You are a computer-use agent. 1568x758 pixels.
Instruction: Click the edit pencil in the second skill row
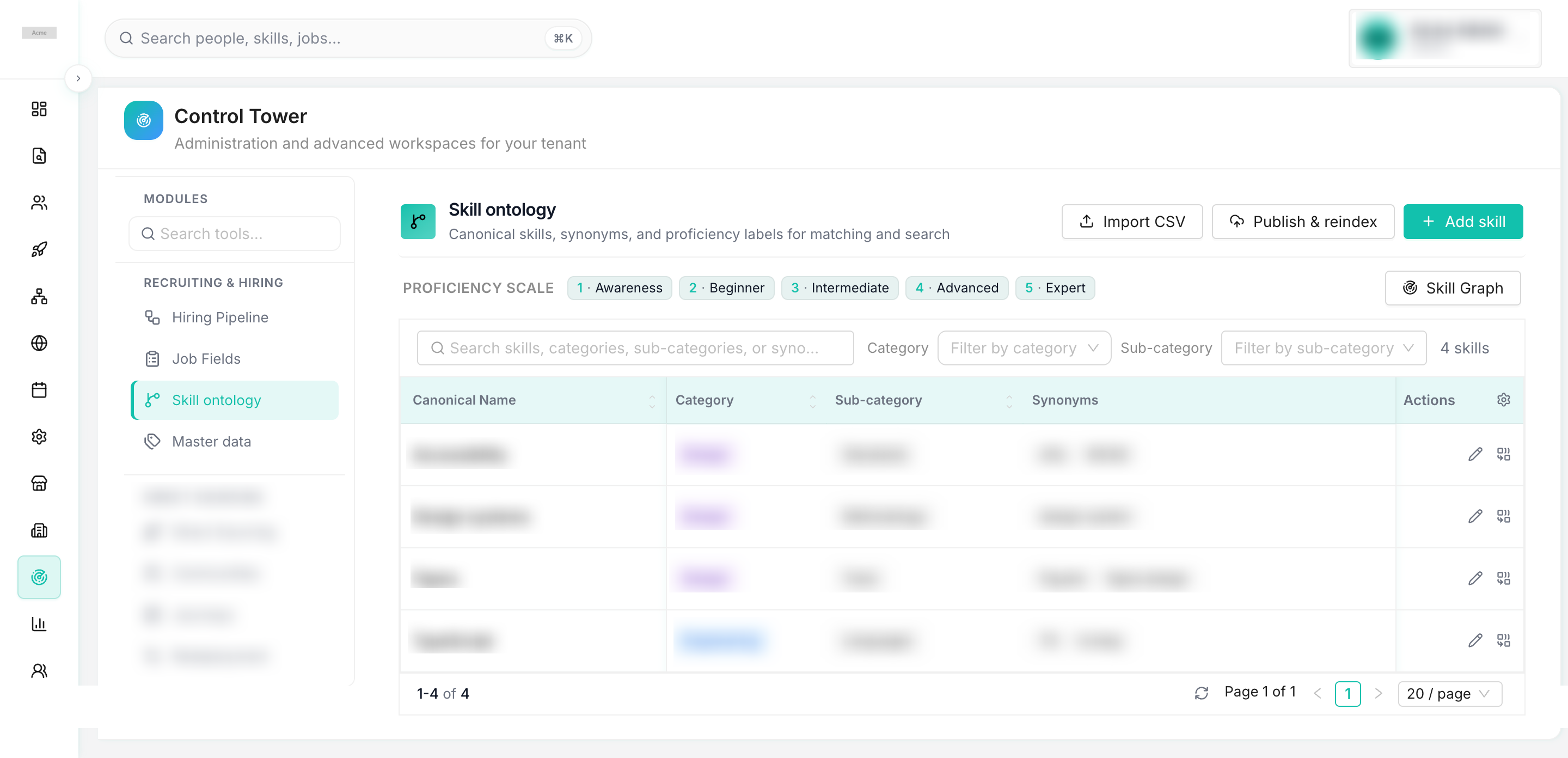(x=1475, y=516)
